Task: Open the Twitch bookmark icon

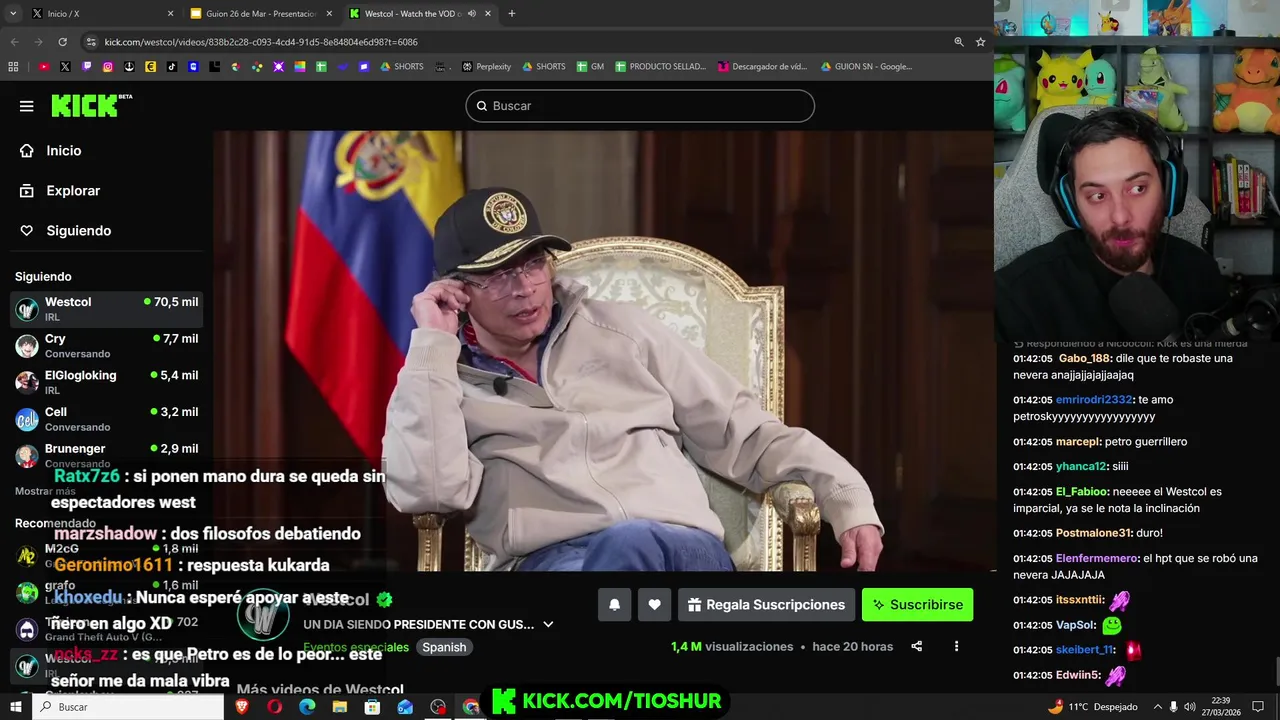Action: (x=87, y=67)
